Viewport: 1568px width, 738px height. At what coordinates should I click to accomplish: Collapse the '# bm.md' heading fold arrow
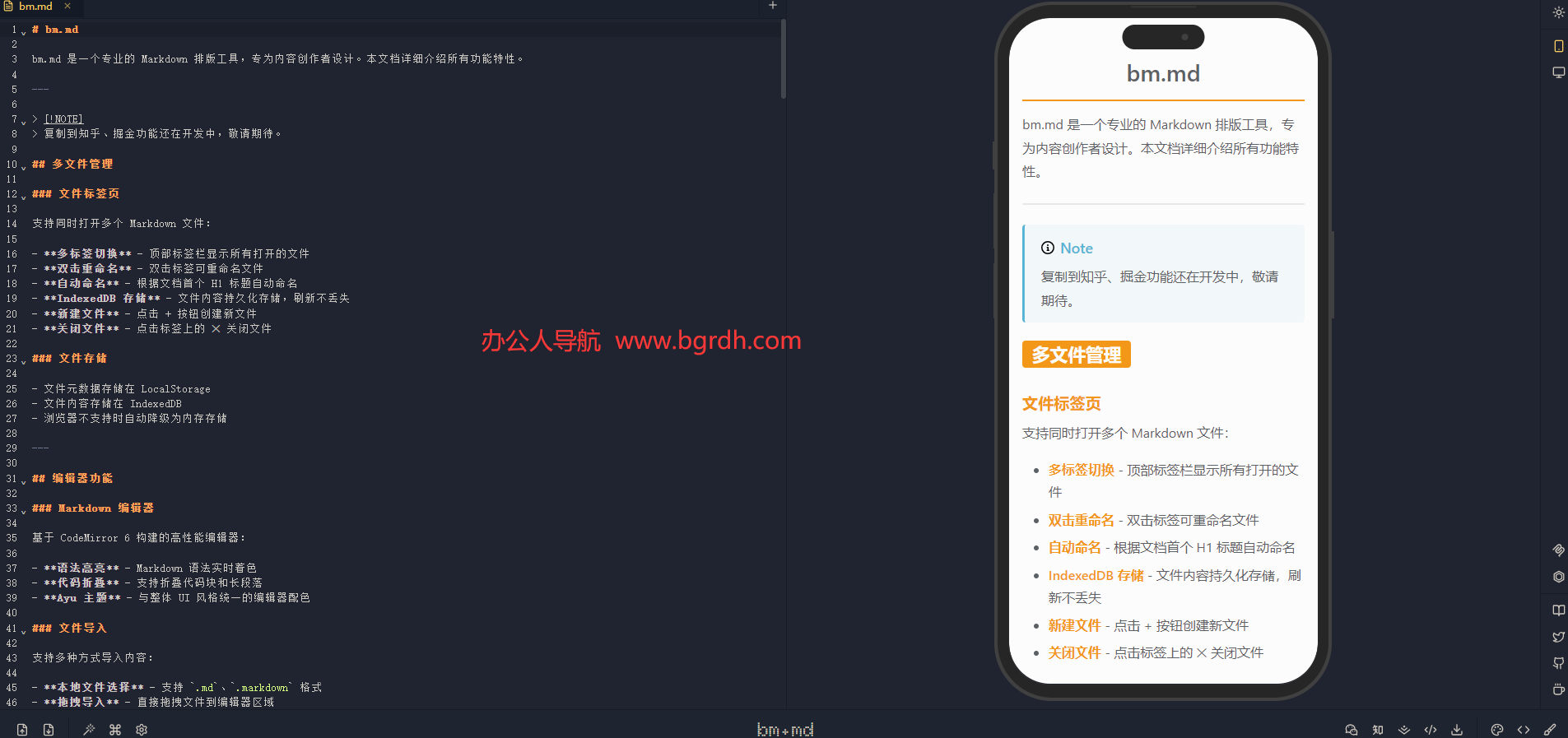point(23,31)
